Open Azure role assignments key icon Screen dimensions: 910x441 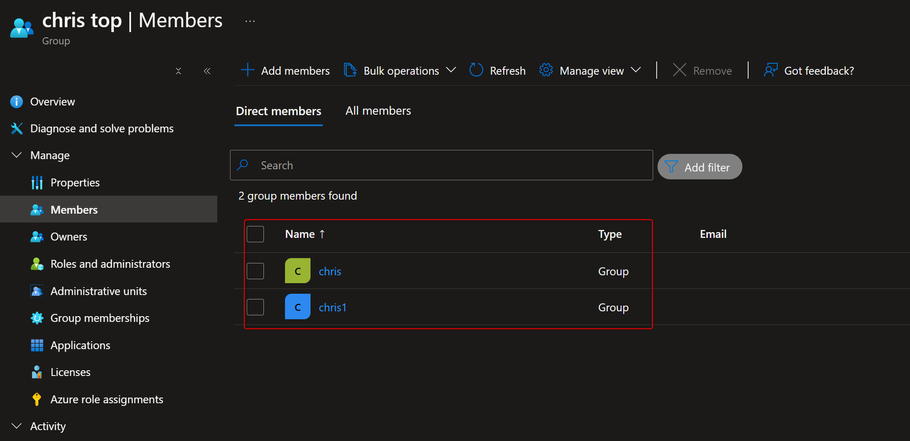click(x=37, y=400)
